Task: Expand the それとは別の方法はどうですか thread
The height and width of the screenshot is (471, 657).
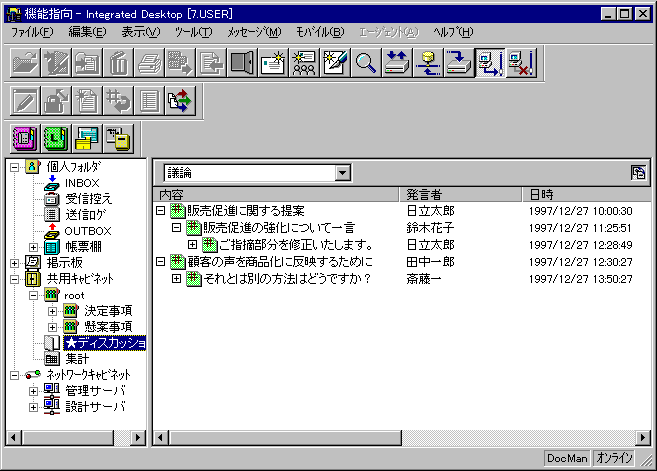Action: click(176, 278)
